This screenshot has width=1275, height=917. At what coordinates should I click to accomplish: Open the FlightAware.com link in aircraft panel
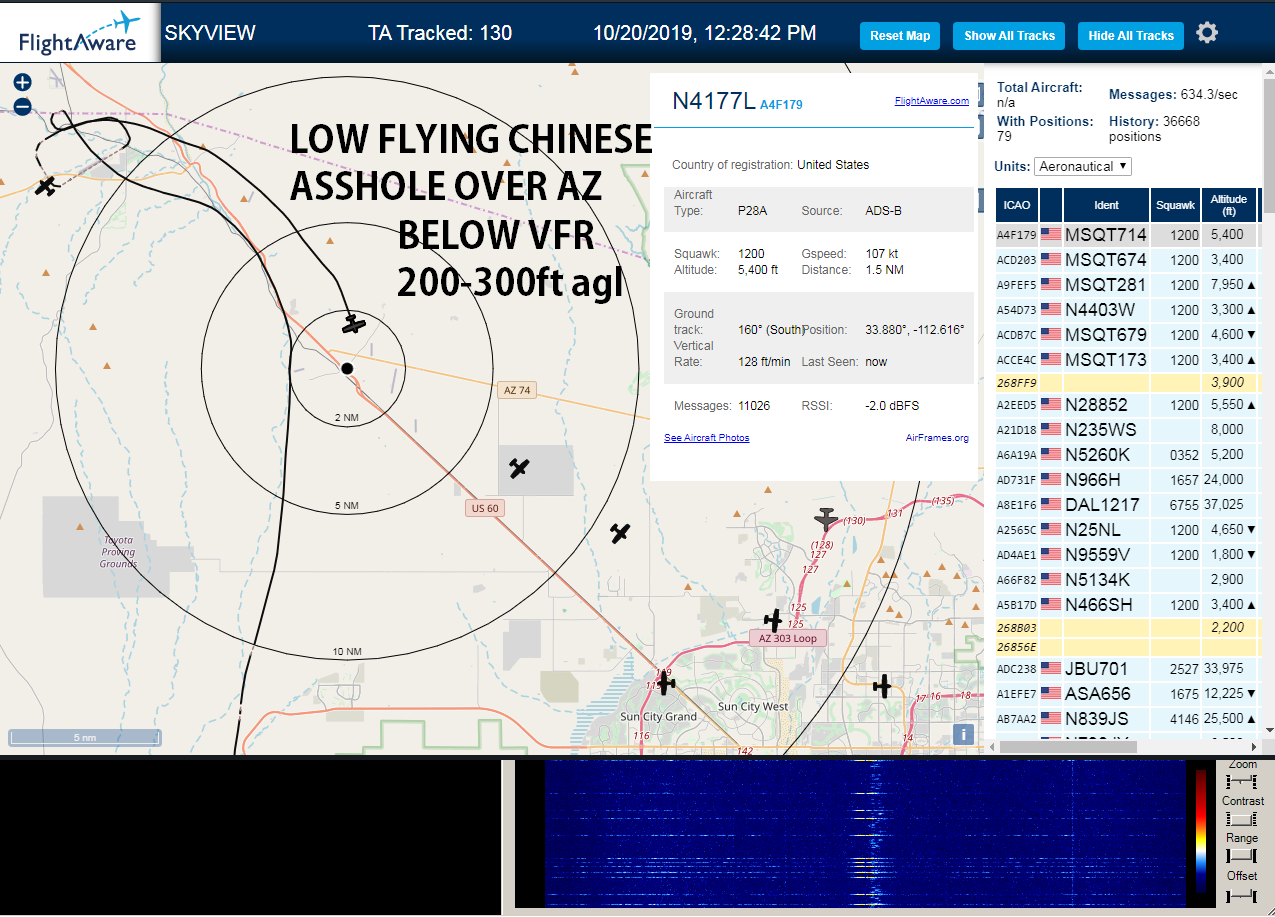coord(932,100)
